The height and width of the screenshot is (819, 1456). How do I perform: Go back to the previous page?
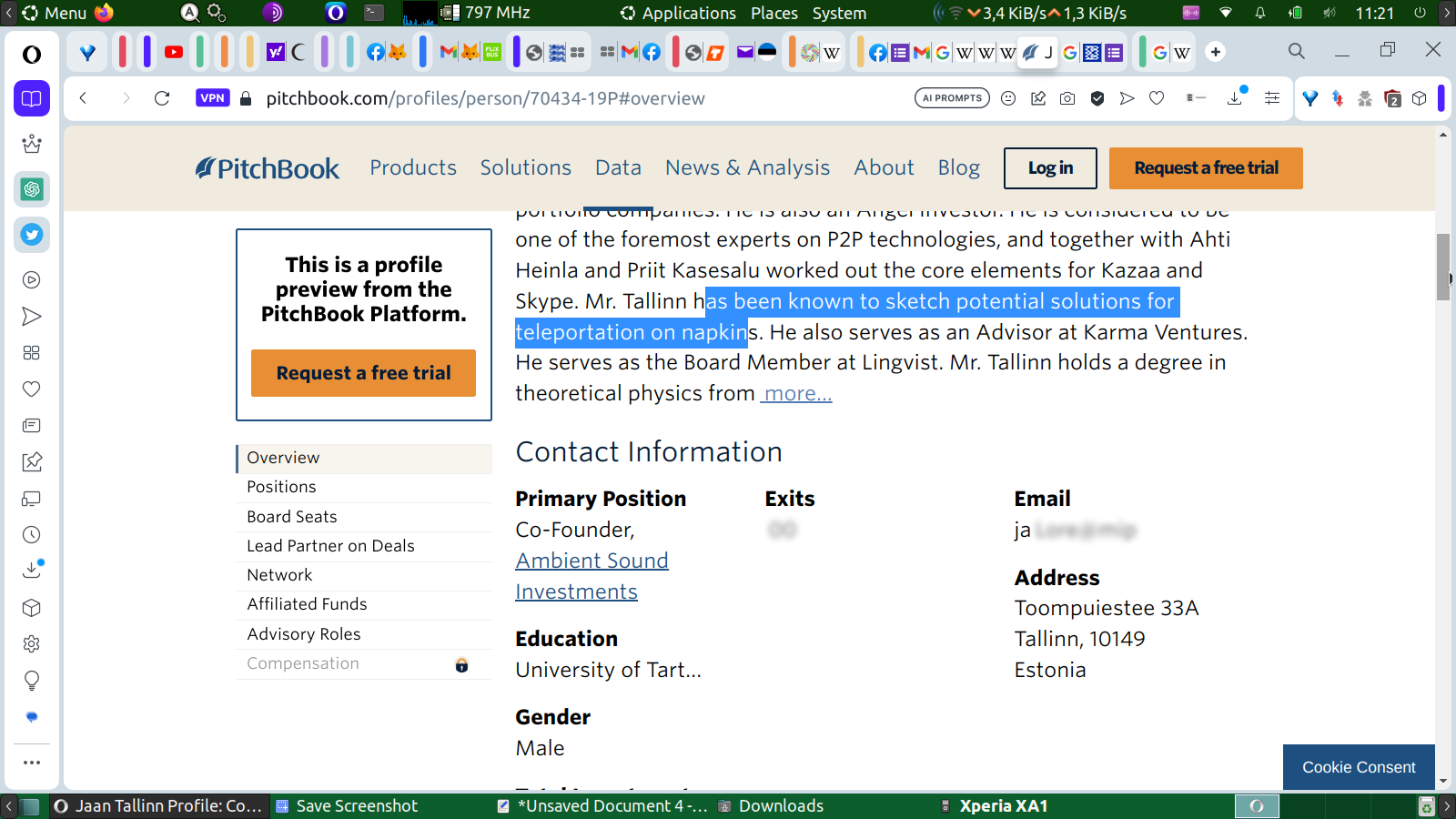(x=83, y=98)
